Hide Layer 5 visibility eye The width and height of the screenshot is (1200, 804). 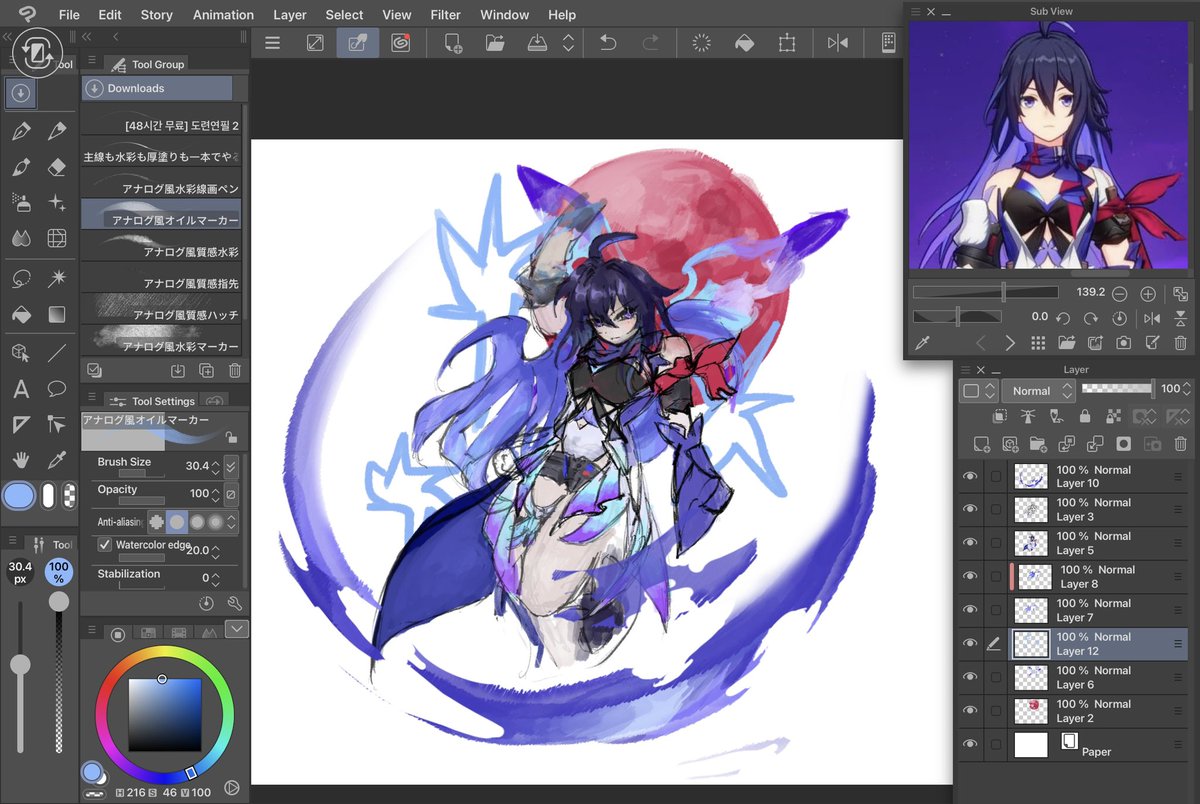(969, 543)
